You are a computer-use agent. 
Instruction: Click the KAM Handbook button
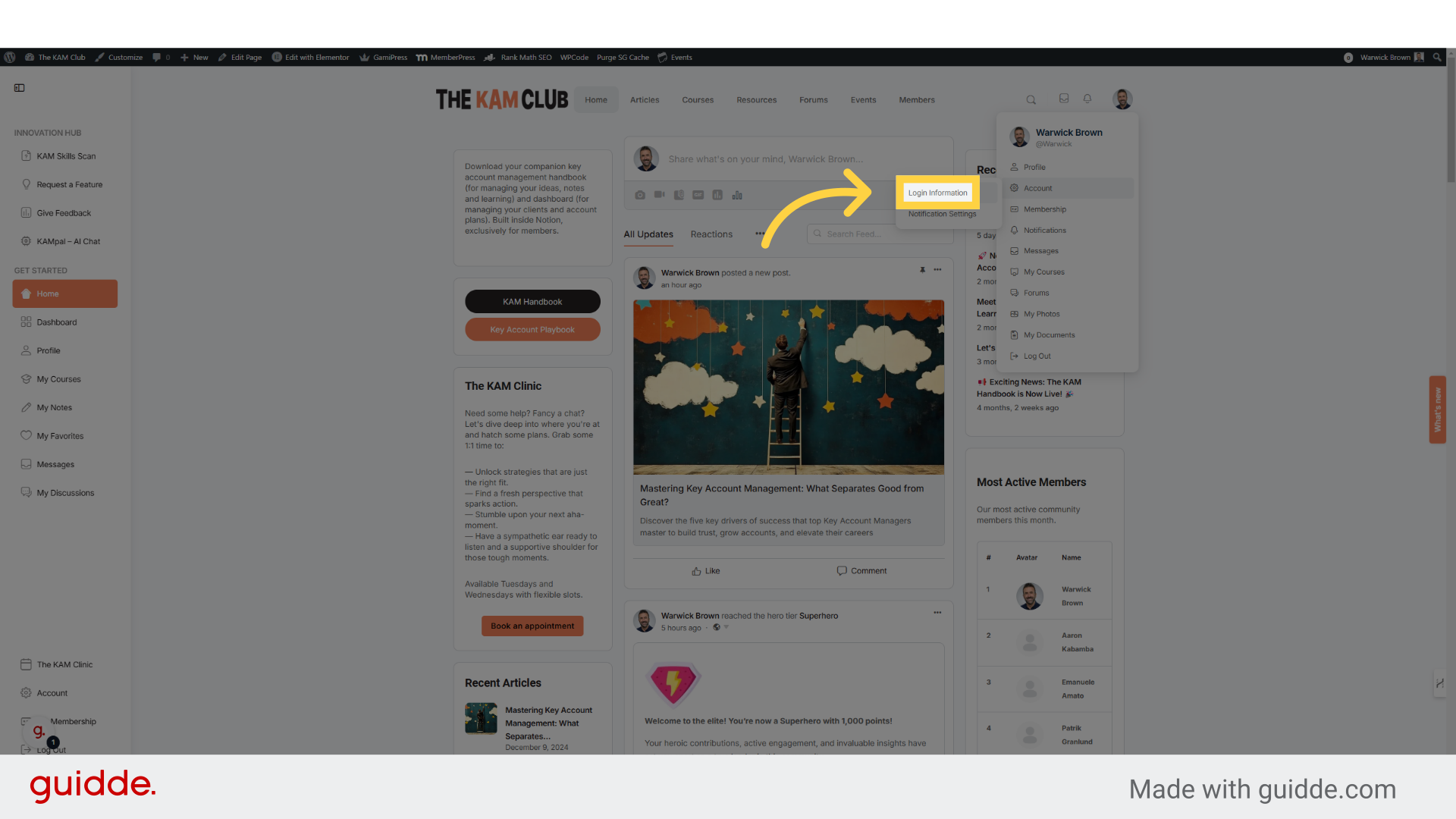(532, 301)
